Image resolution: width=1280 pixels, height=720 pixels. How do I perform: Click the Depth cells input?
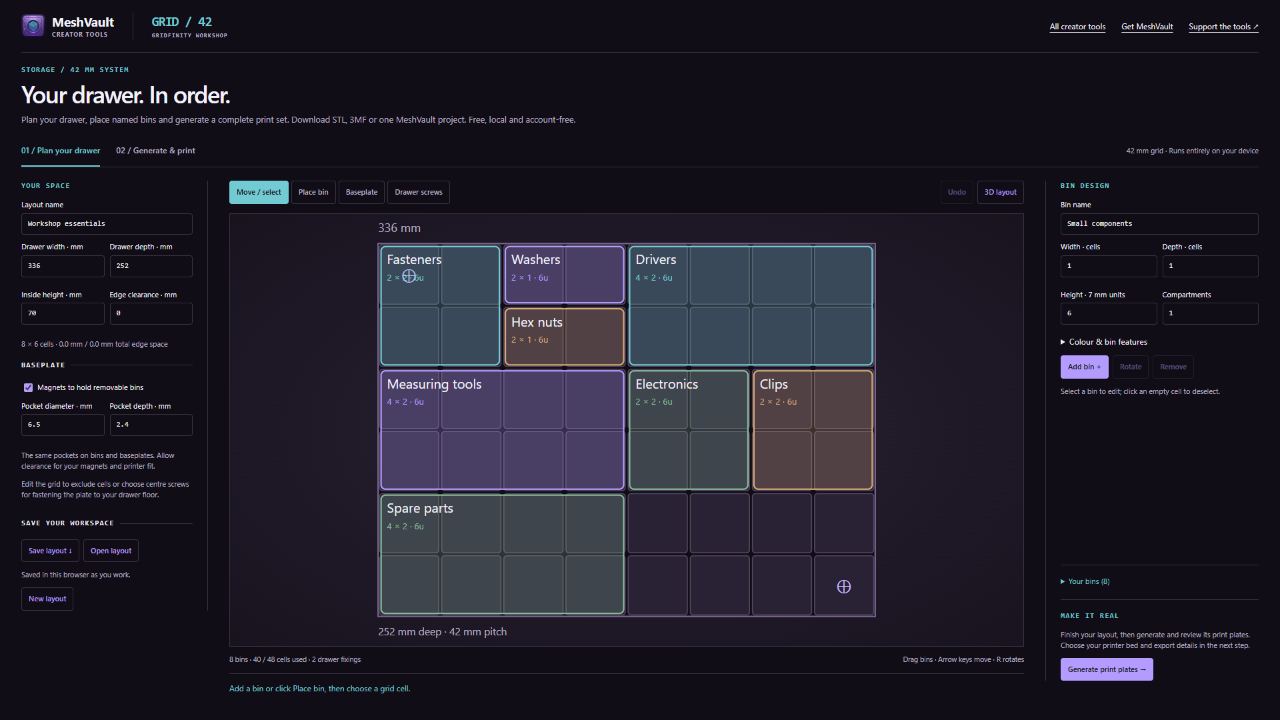1210,266
